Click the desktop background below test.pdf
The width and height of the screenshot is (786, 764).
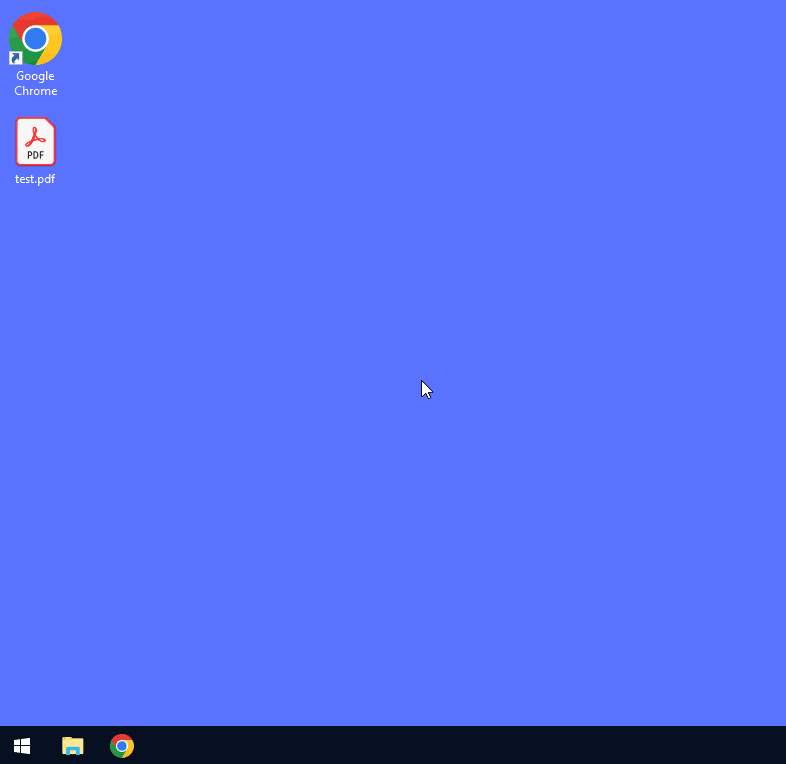point(35,300)
